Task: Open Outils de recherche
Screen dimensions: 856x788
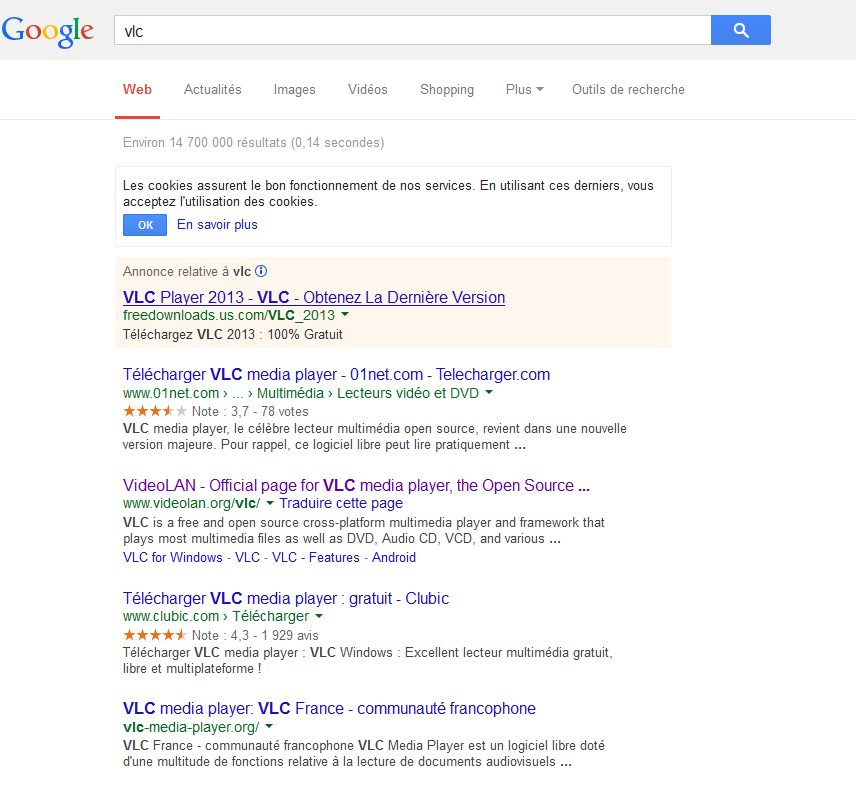Action: (628, 90)
